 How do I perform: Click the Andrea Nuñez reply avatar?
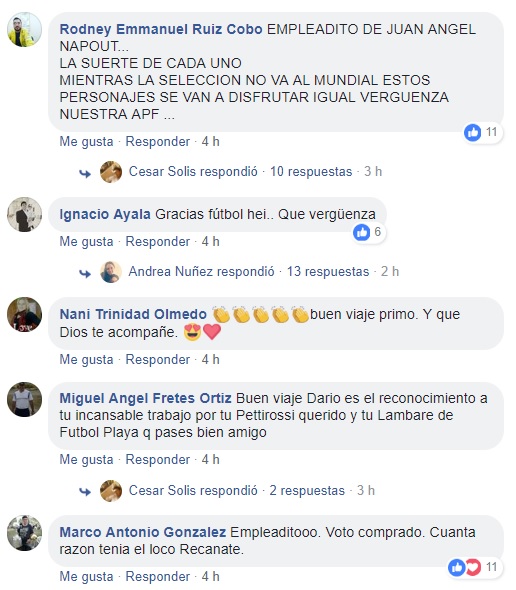(x=111, y=272)
